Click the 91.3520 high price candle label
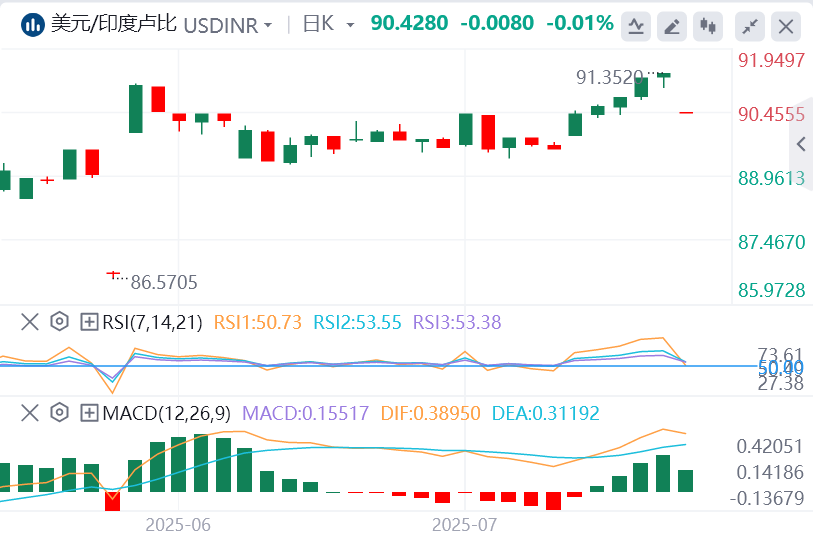 609,77
